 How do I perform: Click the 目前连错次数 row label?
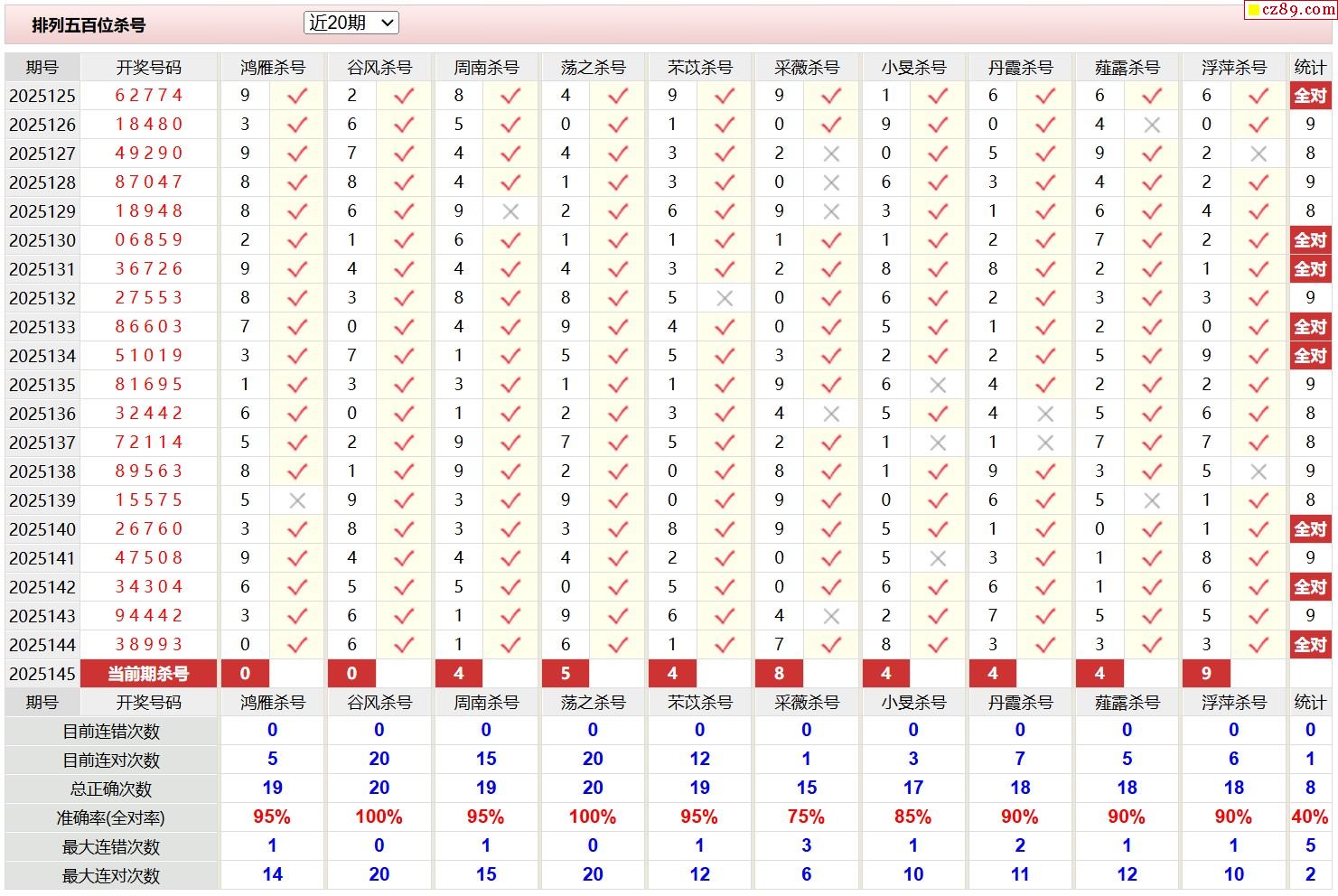[111, 732]
